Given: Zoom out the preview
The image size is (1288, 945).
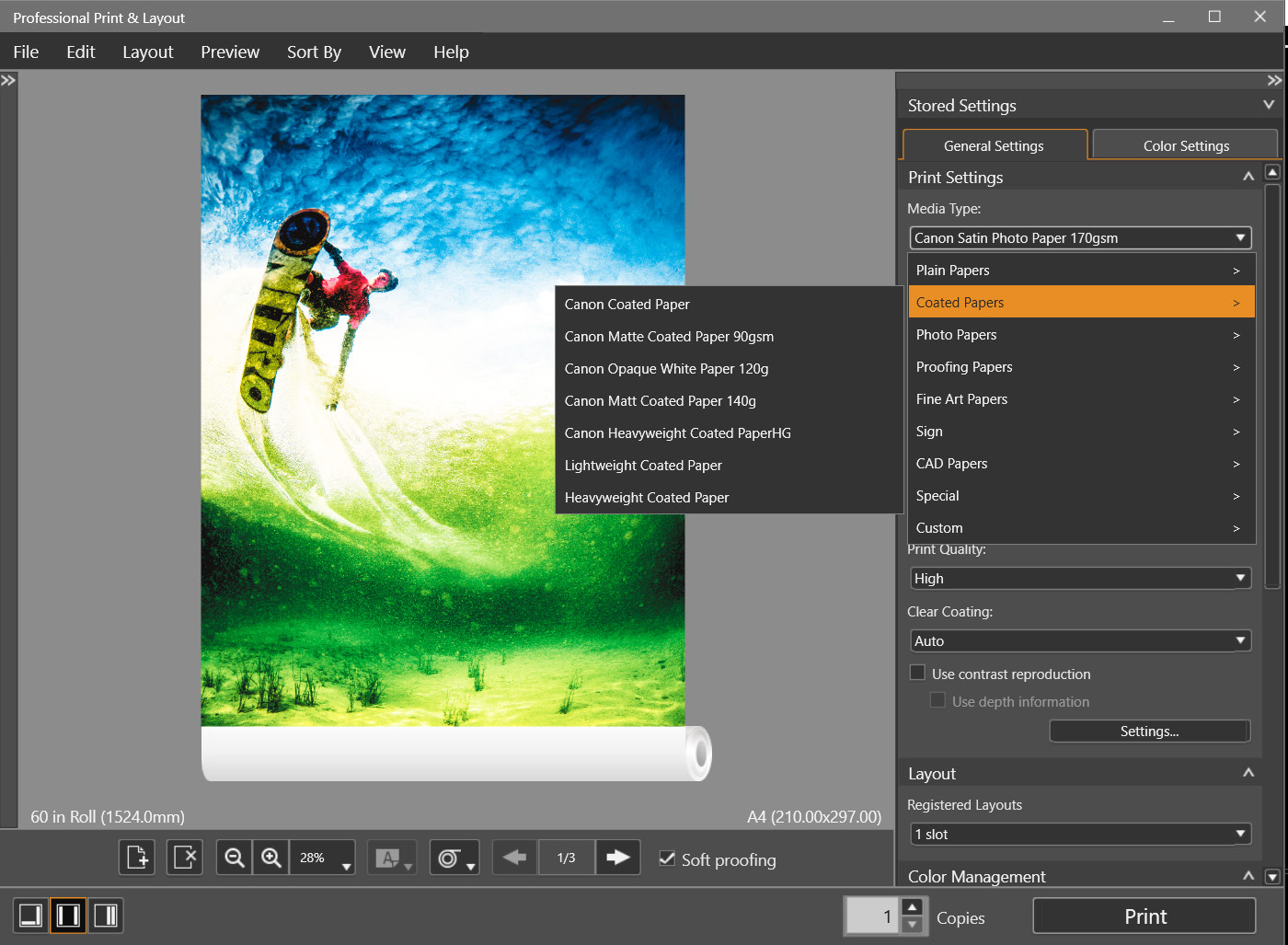Looking at the screenshot, I should [235, 859].
